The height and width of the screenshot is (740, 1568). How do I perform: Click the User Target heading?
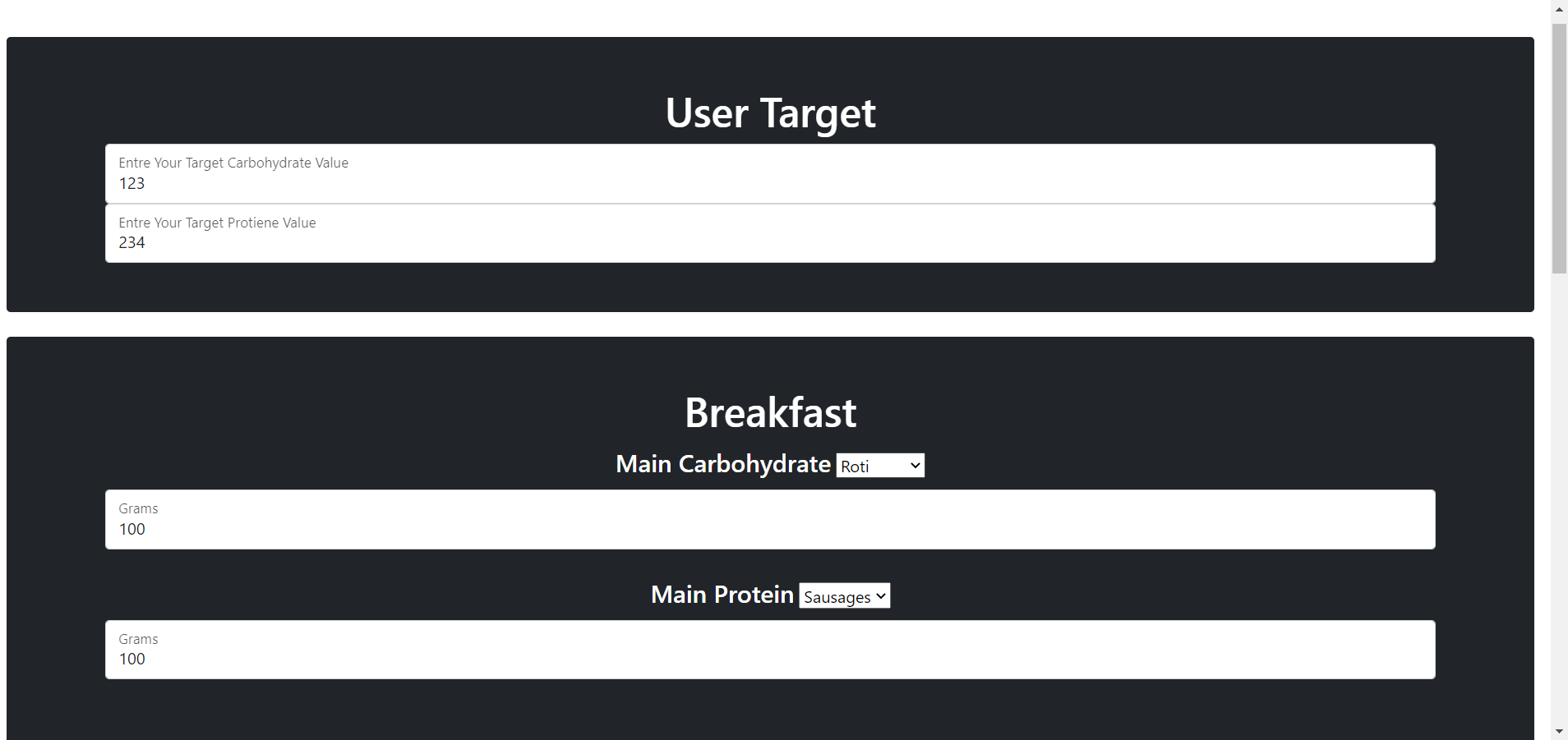tap(770, 113)
